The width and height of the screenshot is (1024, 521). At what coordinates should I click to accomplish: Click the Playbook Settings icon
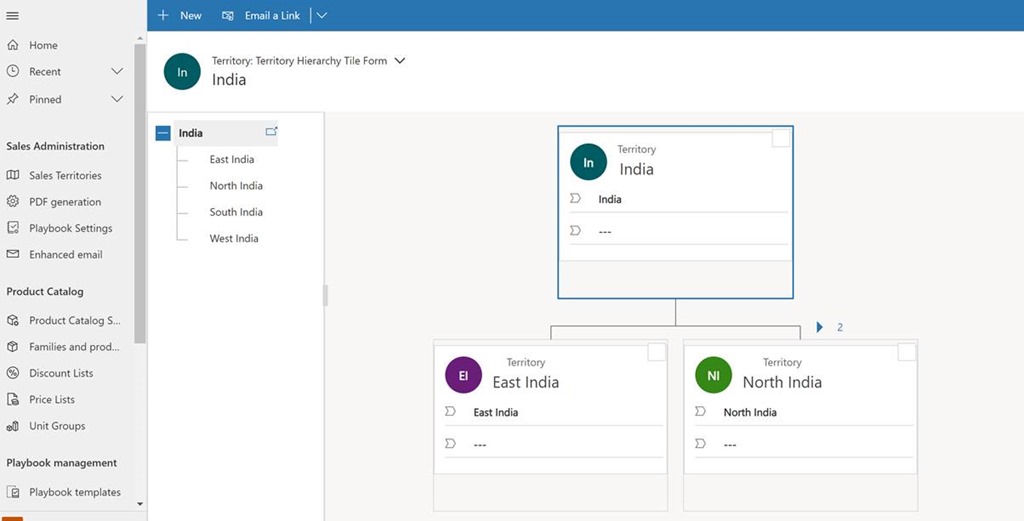[13, 228]
